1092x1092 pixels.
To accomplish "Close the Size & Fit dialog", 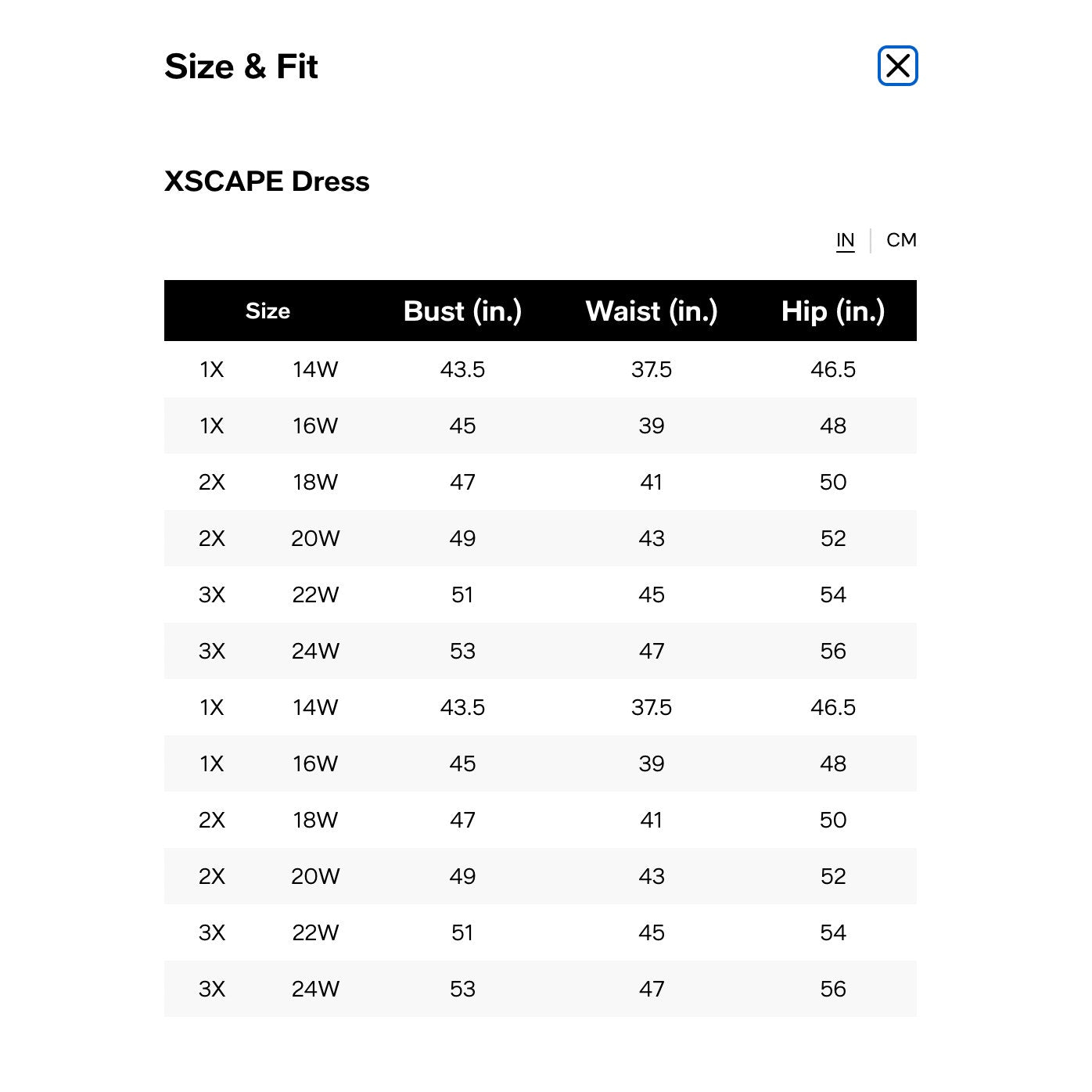I will point(897,66).
